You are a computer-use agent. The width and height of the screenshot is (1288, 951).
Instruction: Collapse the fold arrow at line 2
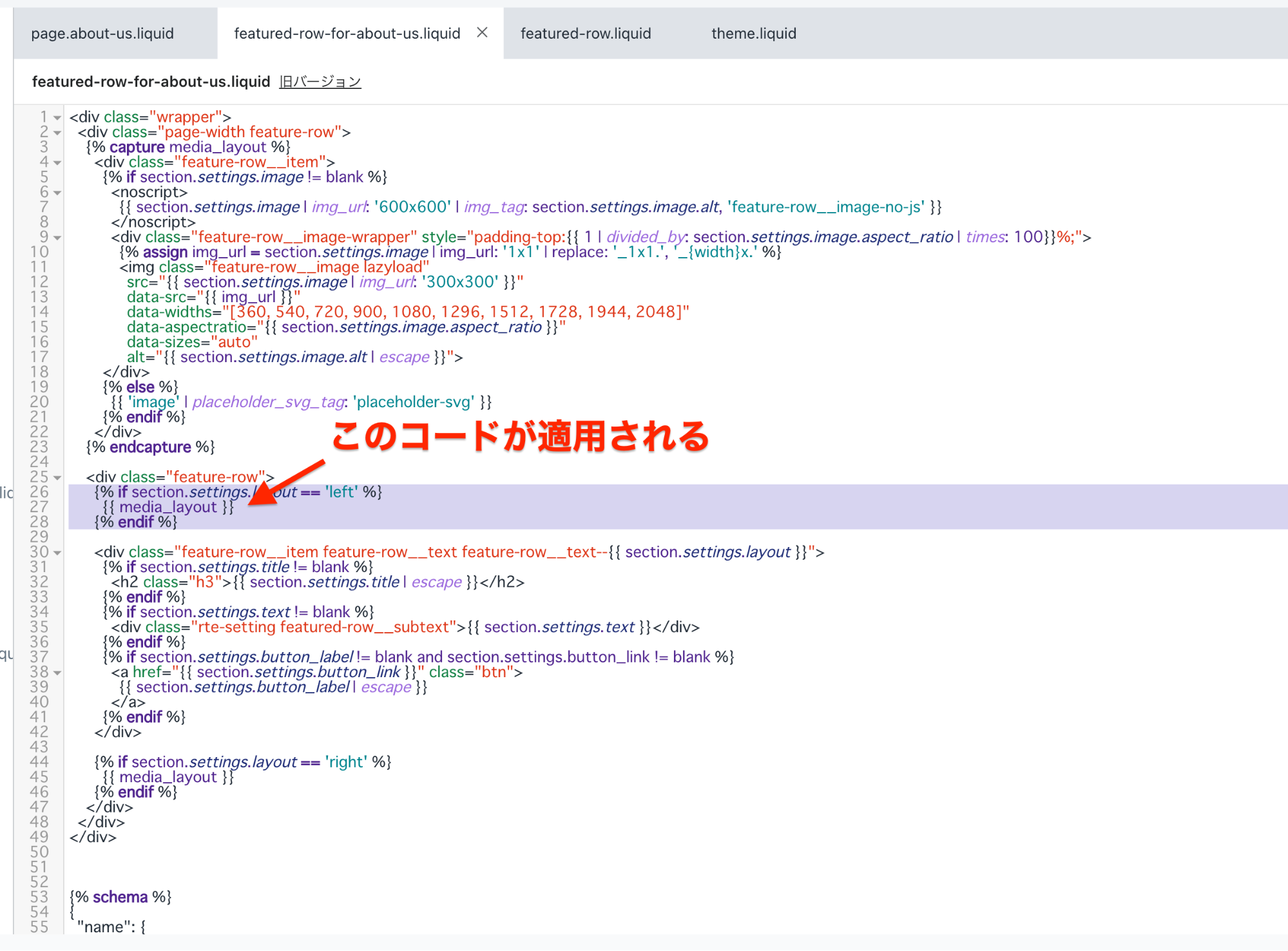click(x=57, y=133)
